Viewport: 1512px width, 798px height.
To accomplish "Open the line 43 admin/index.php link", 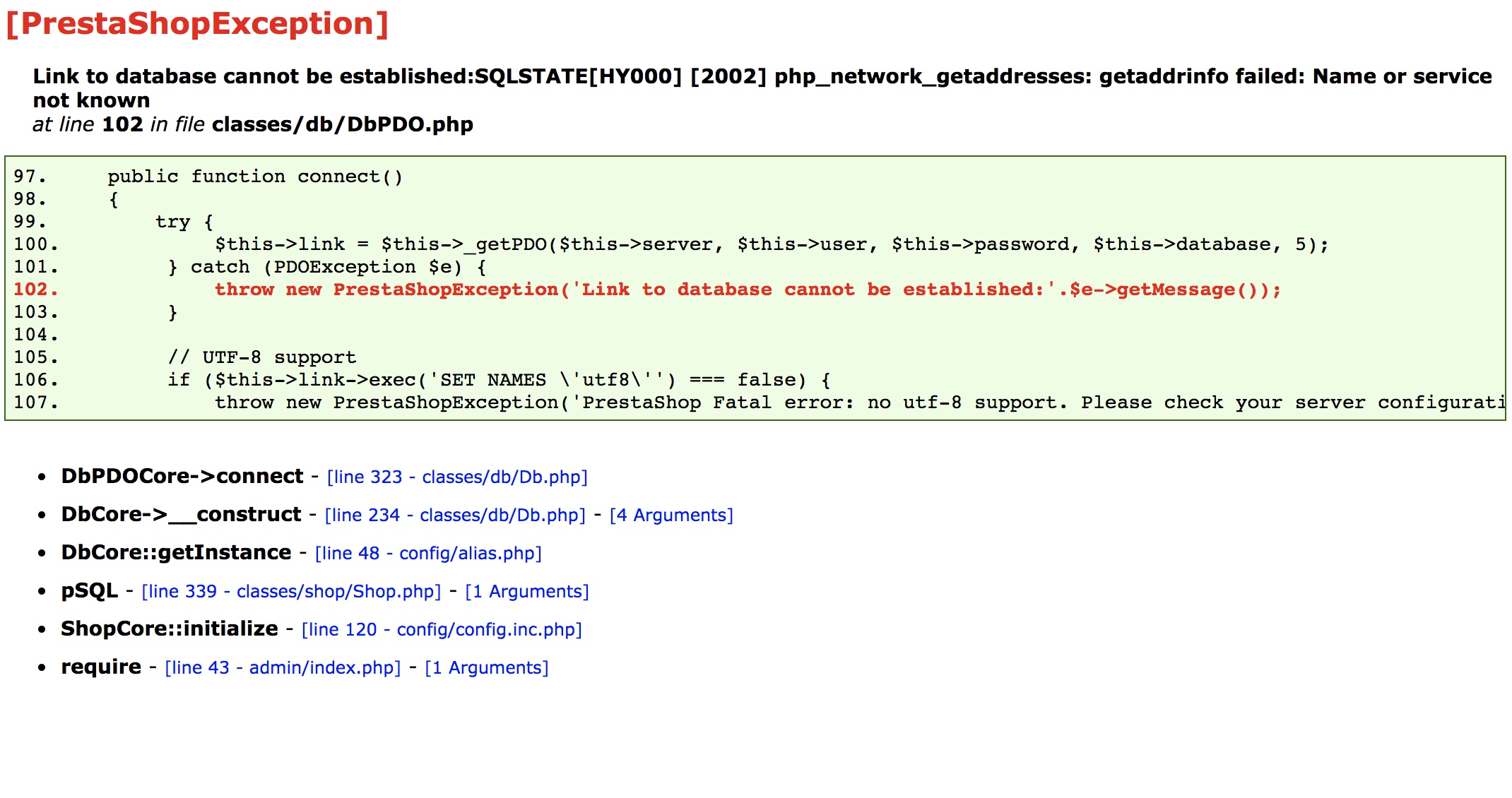I will pyautogui.click(x=283, y=668).
